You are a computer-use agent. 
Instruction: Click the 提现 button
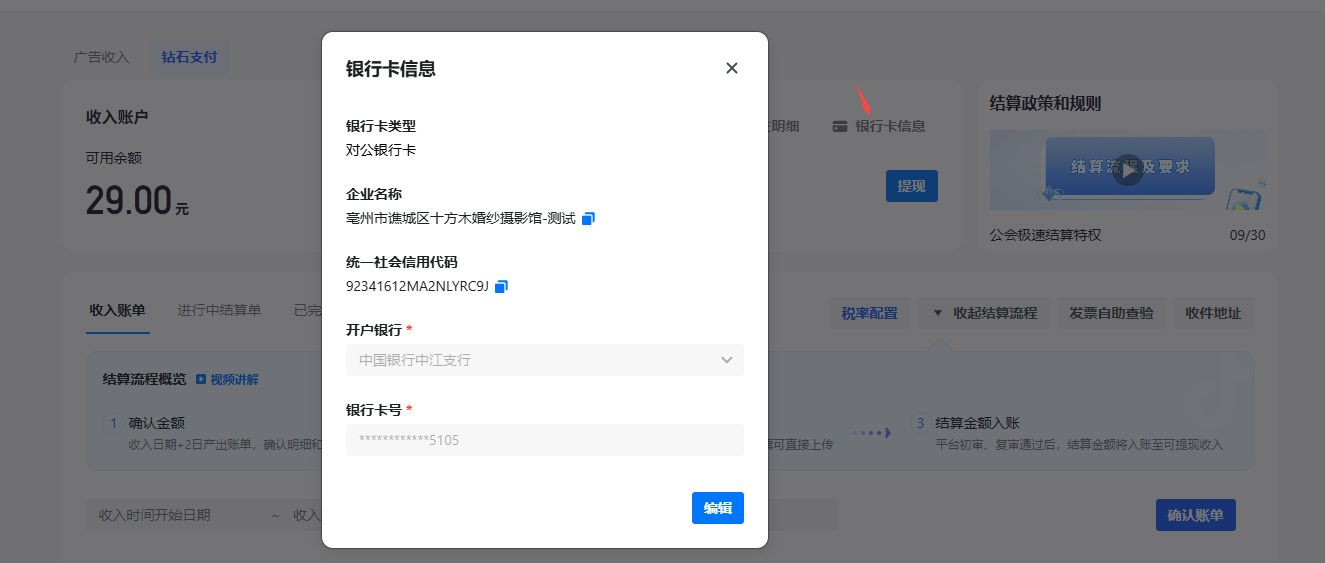[x=911, y=186]
